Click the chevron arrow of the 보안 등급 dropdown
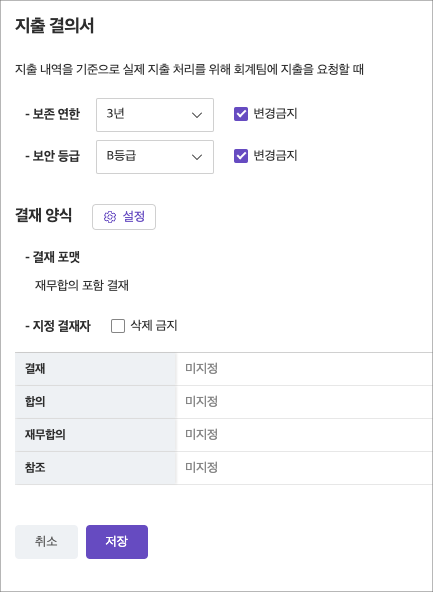The width and height of the screenshot is (433, 592). coord(197,157)
